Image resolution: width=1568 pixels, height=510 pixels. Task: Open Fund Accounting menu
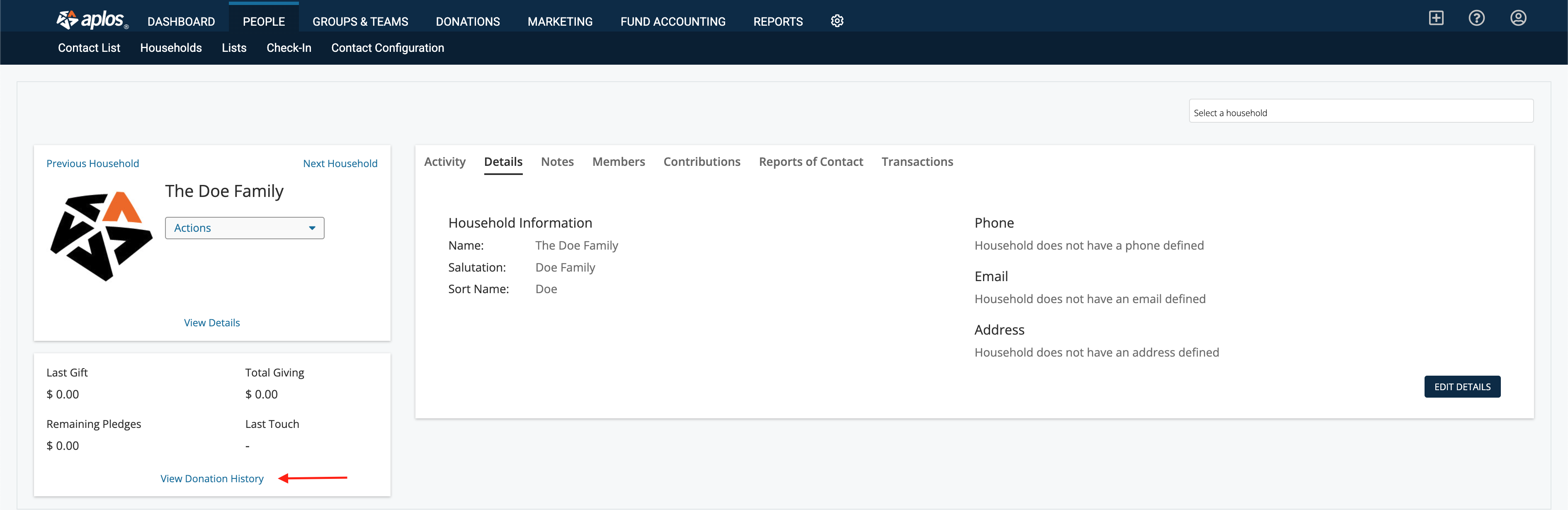pos(672,21)
